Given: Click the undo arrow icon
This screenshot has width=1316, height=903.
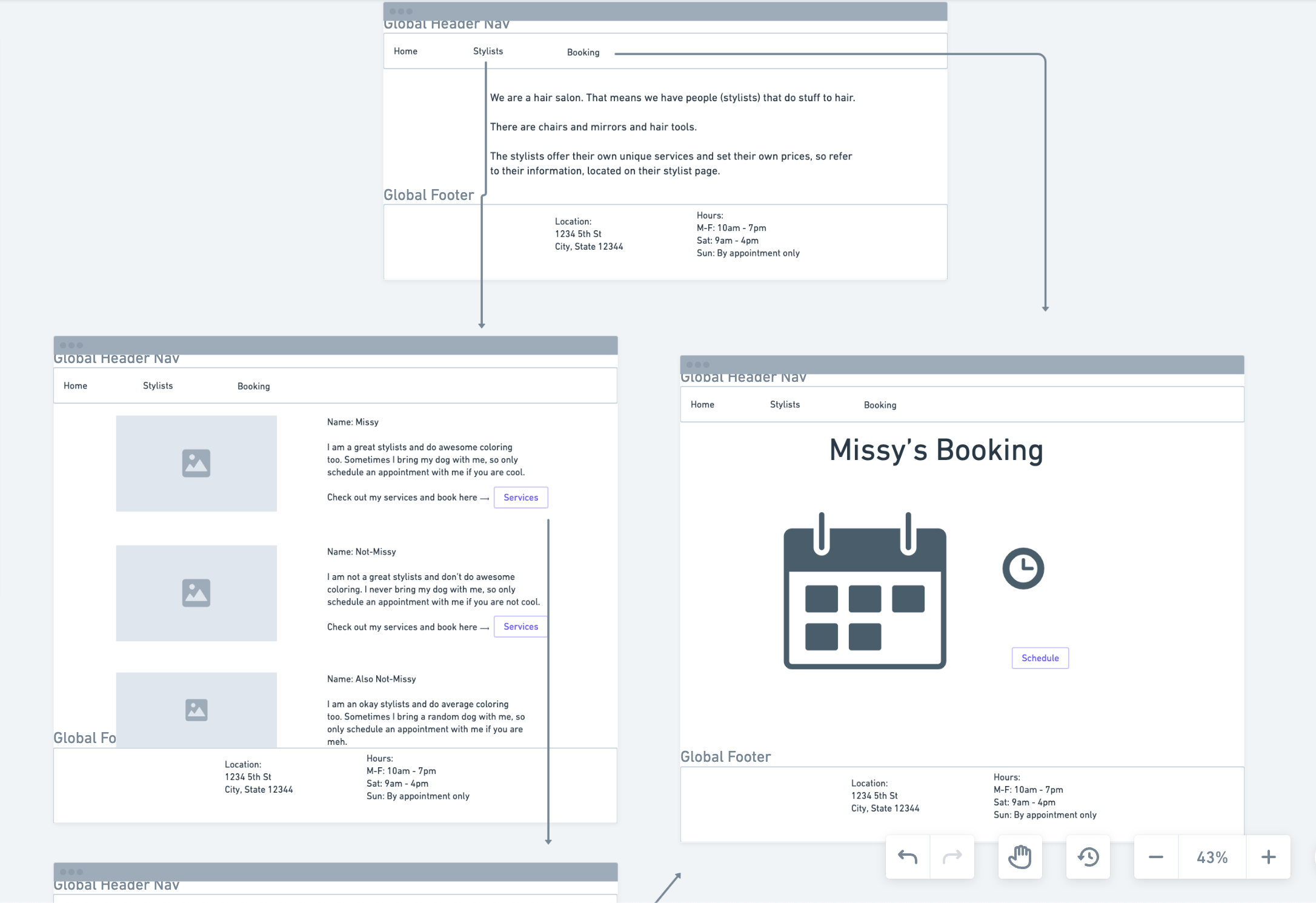Looking at the screenshot, I should click(908, 857).
